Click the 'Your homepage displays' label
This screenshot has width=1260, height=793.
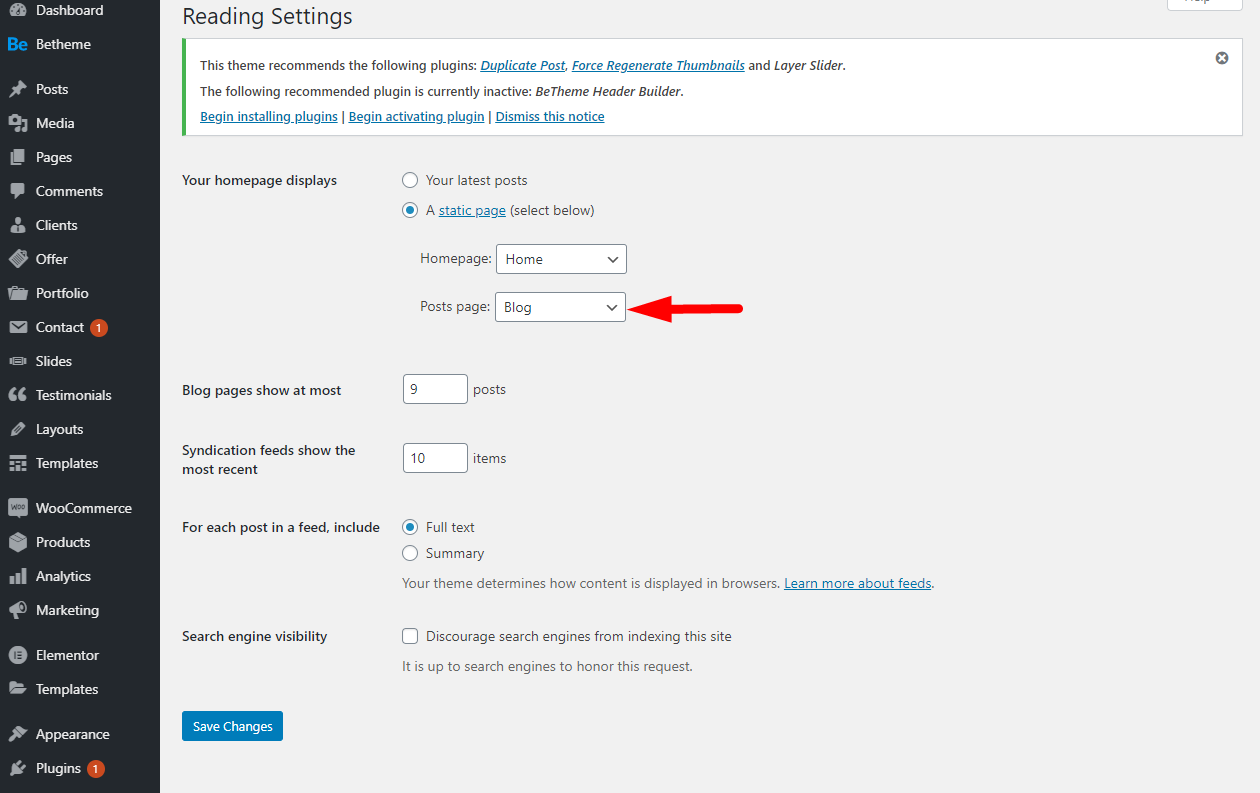(259, 180)
